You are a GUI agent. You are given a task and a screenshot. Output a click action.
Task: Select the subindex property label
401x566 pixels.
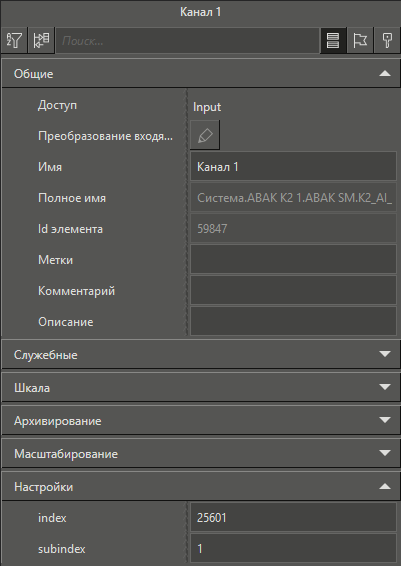[x=62, y=549]
